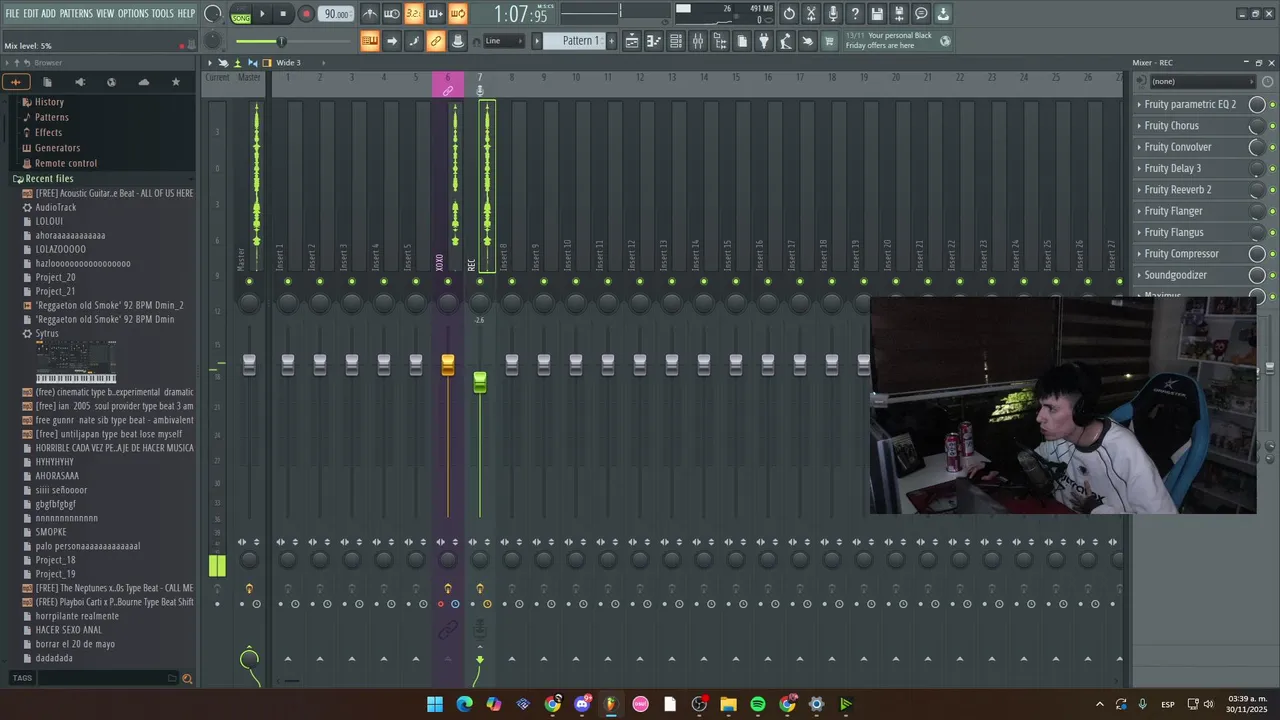Screen dimensions: 1280x720
Task: Click the REC track green fader
Action: coord(480,382)
